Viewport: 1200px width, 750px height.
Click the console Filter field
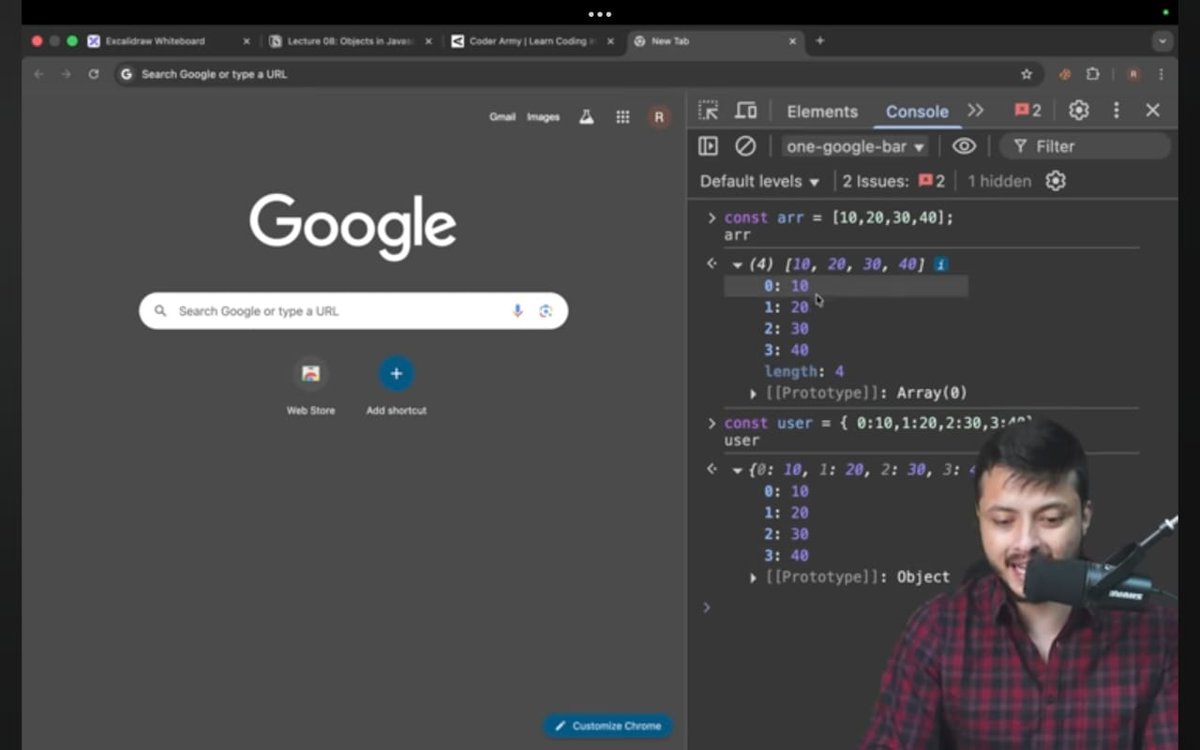1085,146
